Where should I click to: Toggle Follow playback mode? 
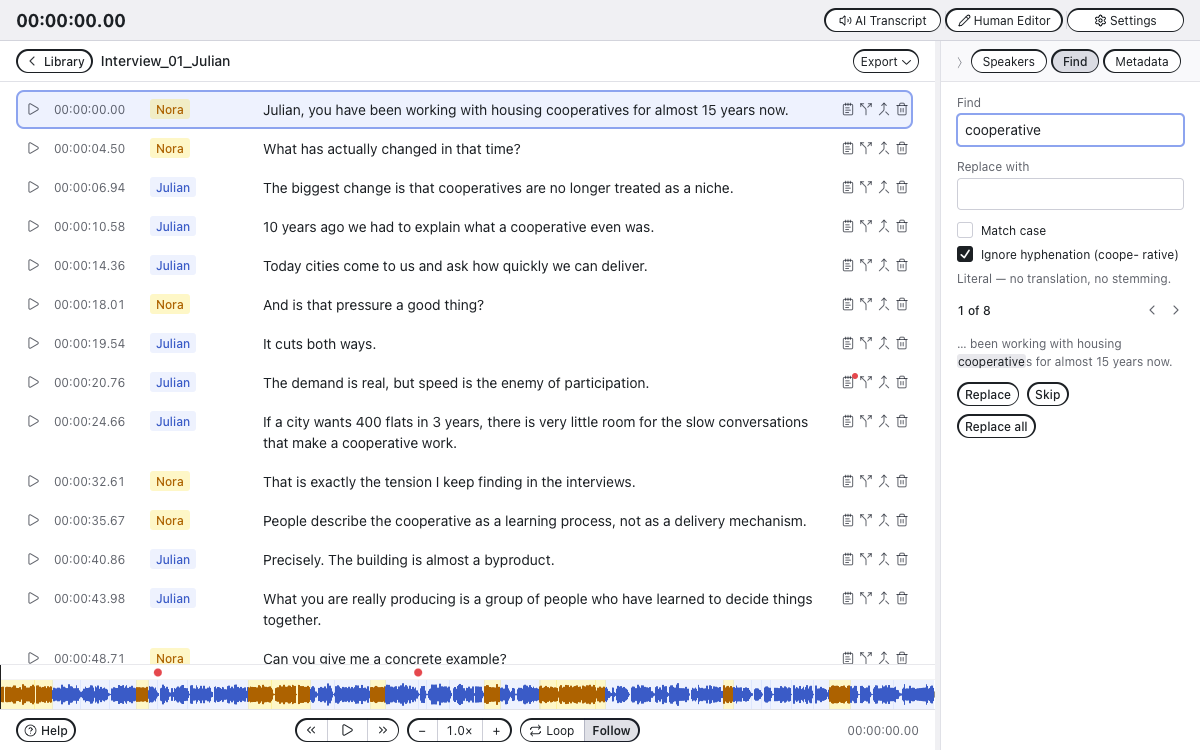click(611, 730)
